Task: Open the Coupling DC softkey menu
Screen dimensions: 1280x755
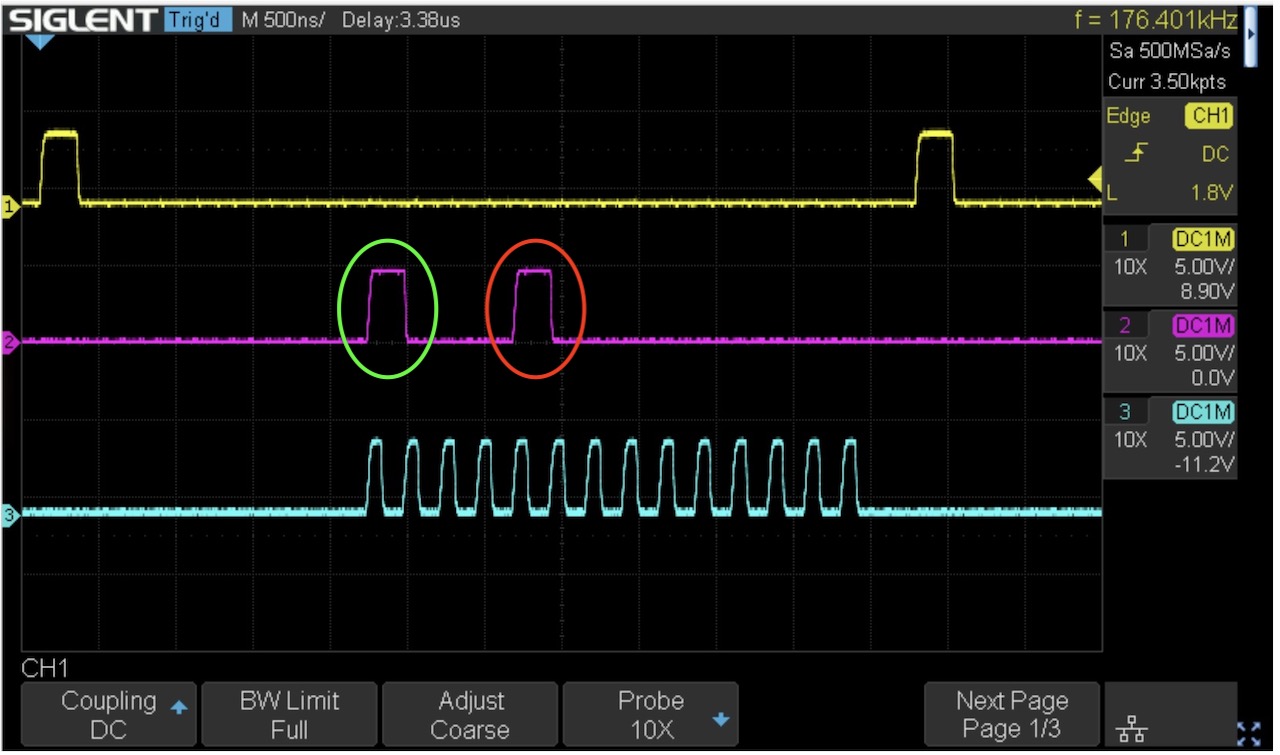Action: tap(108, 715)
